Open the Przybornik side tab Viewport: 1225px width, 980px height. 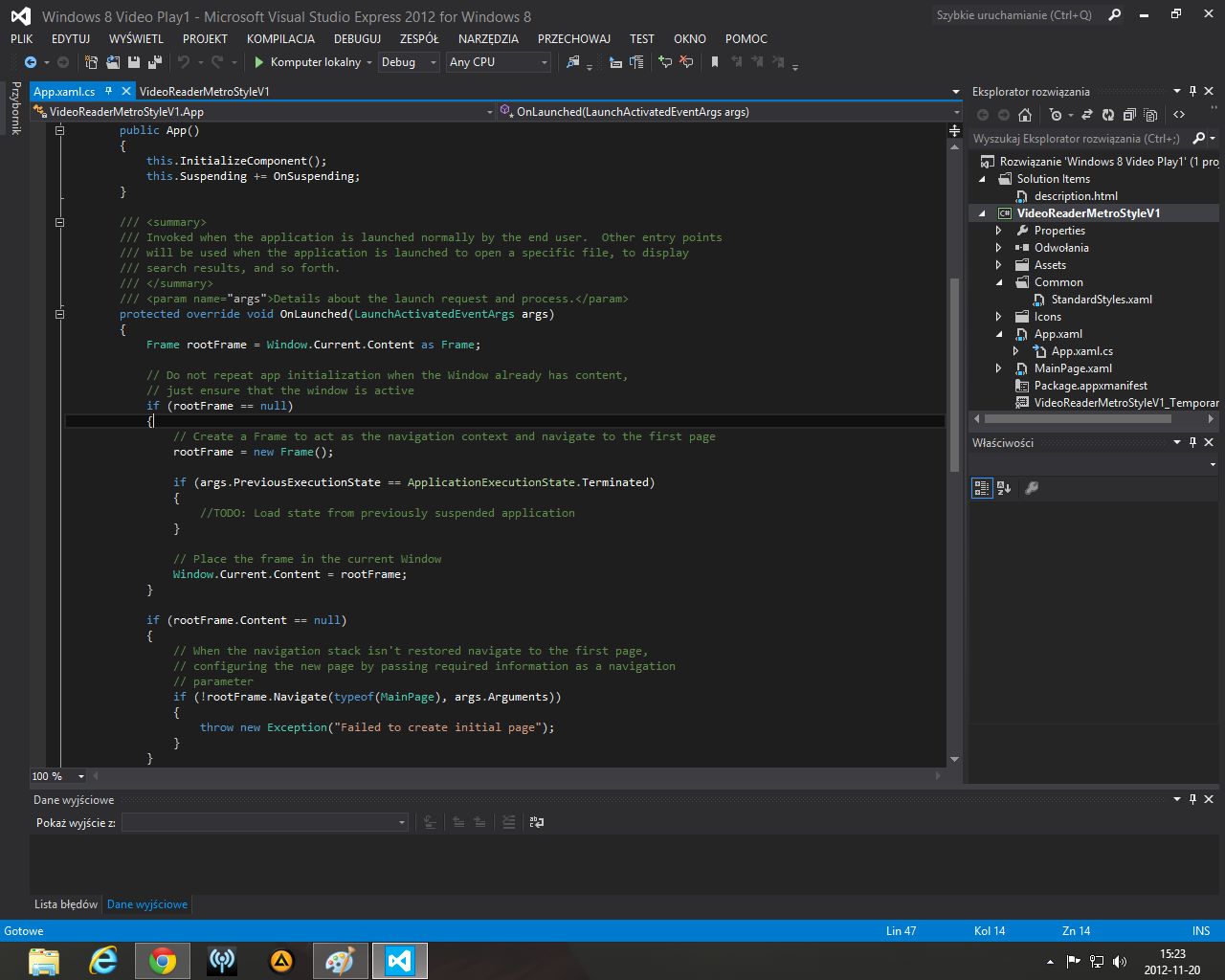[15, 108]
